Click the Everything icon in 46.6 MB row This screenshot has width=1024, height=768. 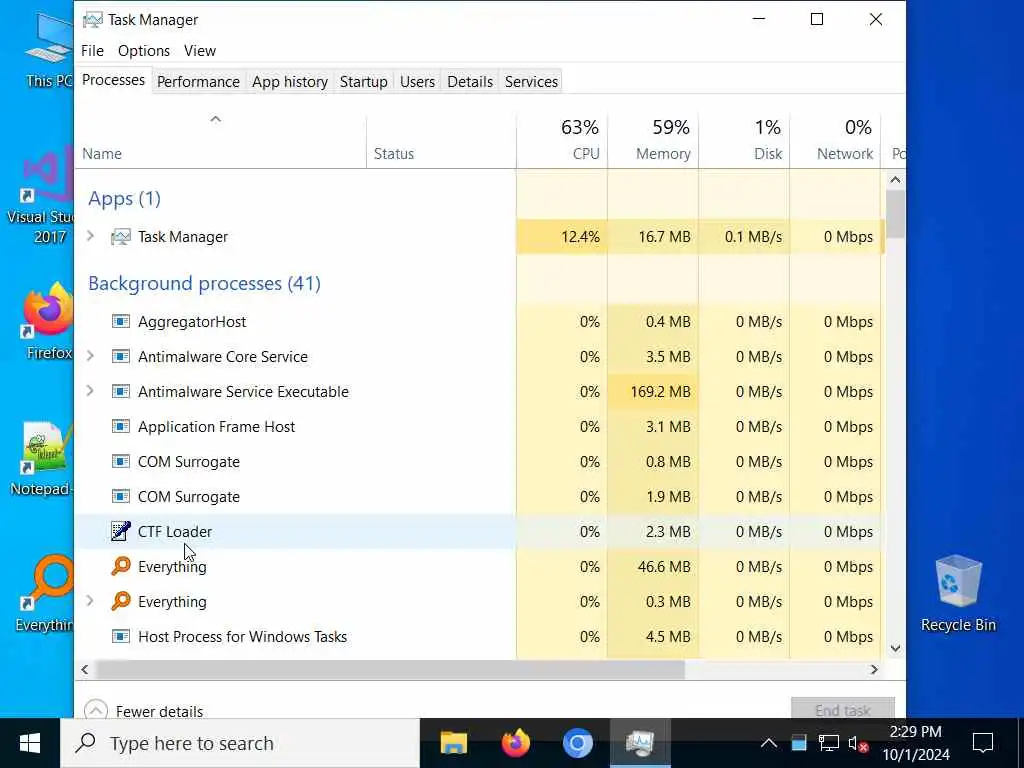(121, 566)
